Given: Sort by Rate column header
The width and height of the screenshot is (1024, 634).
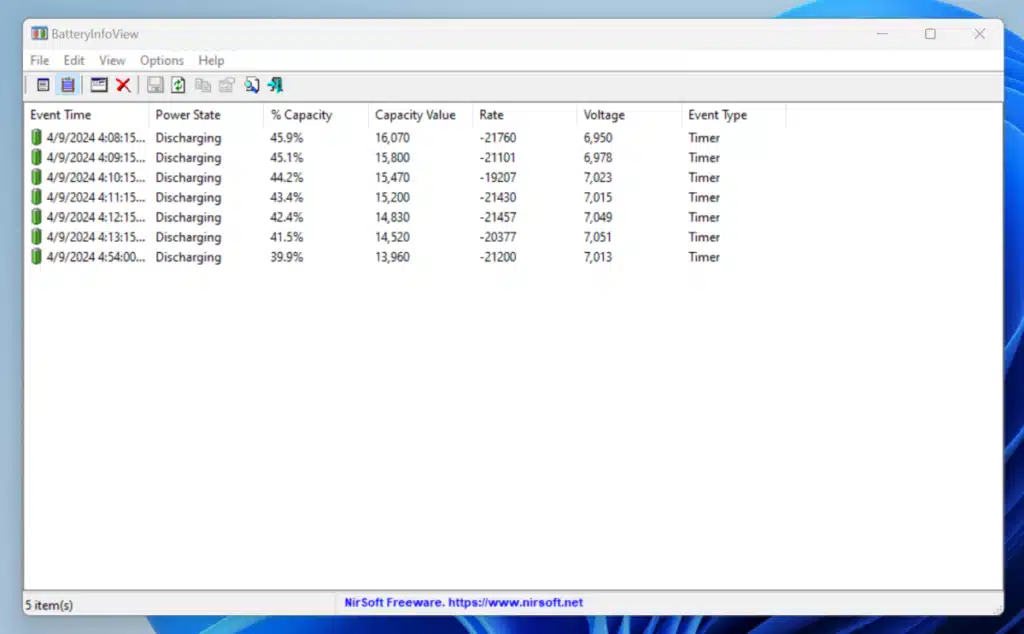Looking at the screenshot, I should coord(525,115).
